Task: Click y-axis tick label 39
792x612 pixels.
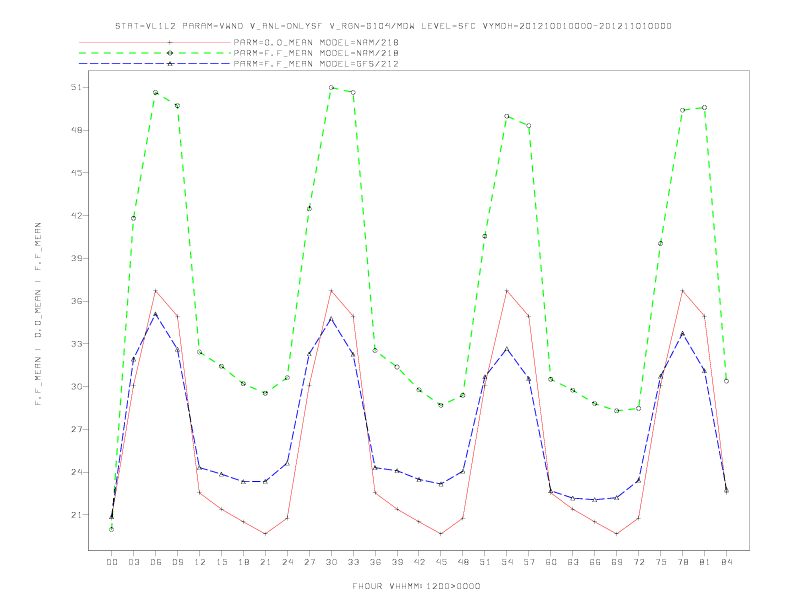Action: [x=76, y=259]
